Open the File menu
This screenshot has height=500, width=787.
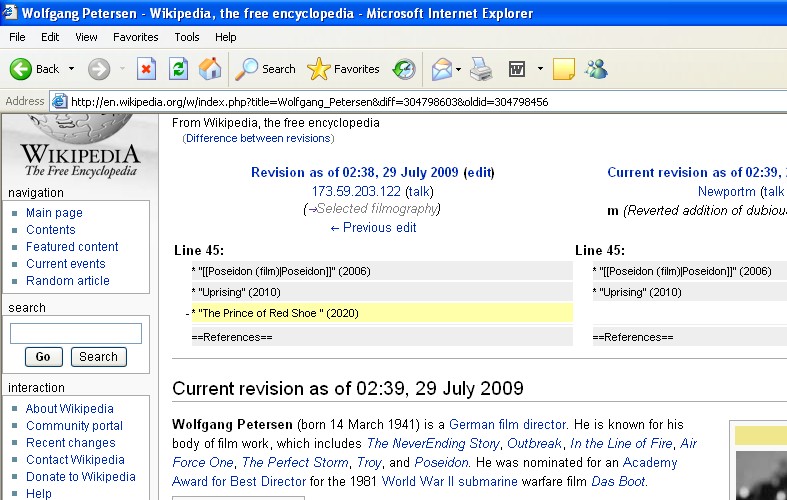point(17,37)
